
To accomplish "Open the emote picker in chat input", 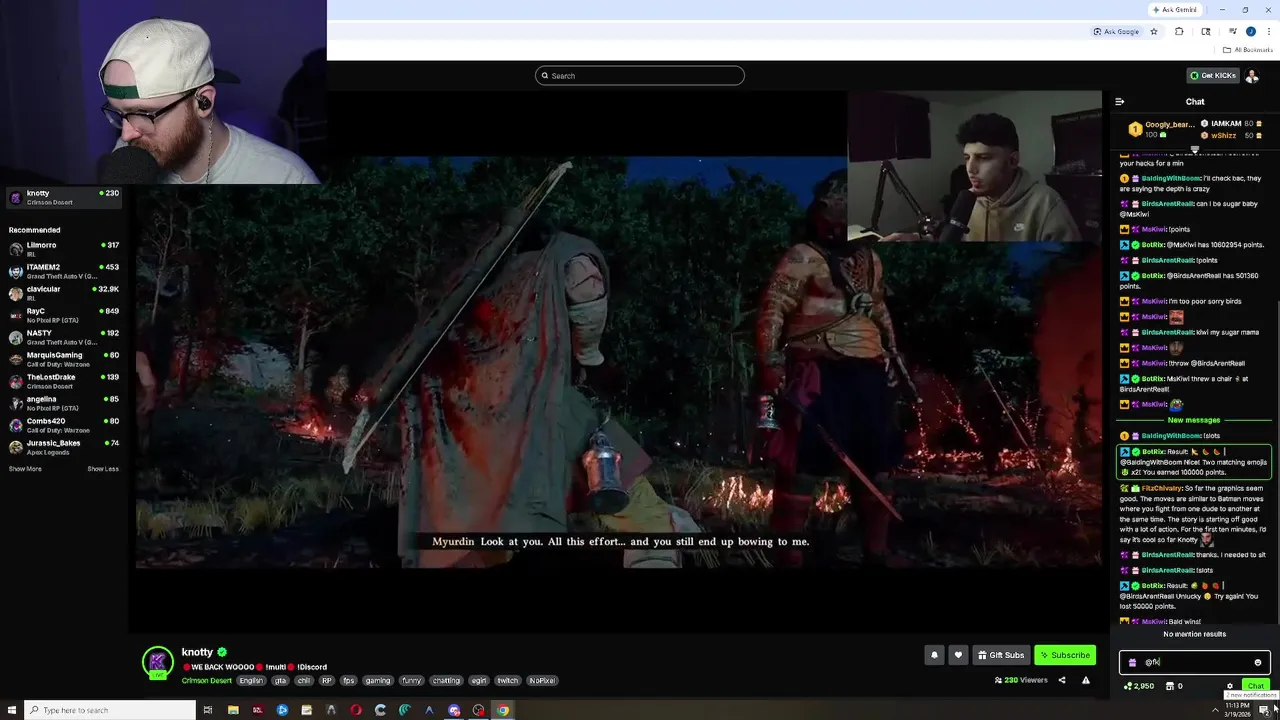I will (1258, 662).
